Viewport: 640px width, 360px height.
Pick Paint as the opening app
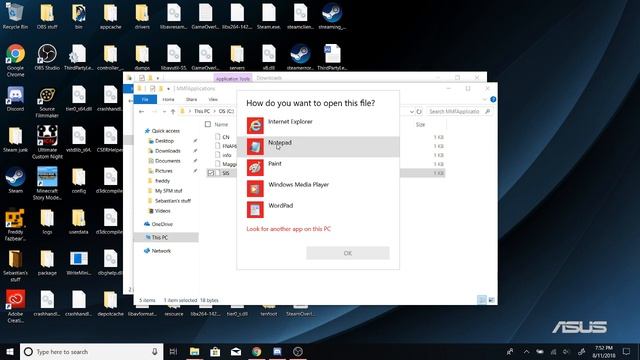tap(318, 167)
